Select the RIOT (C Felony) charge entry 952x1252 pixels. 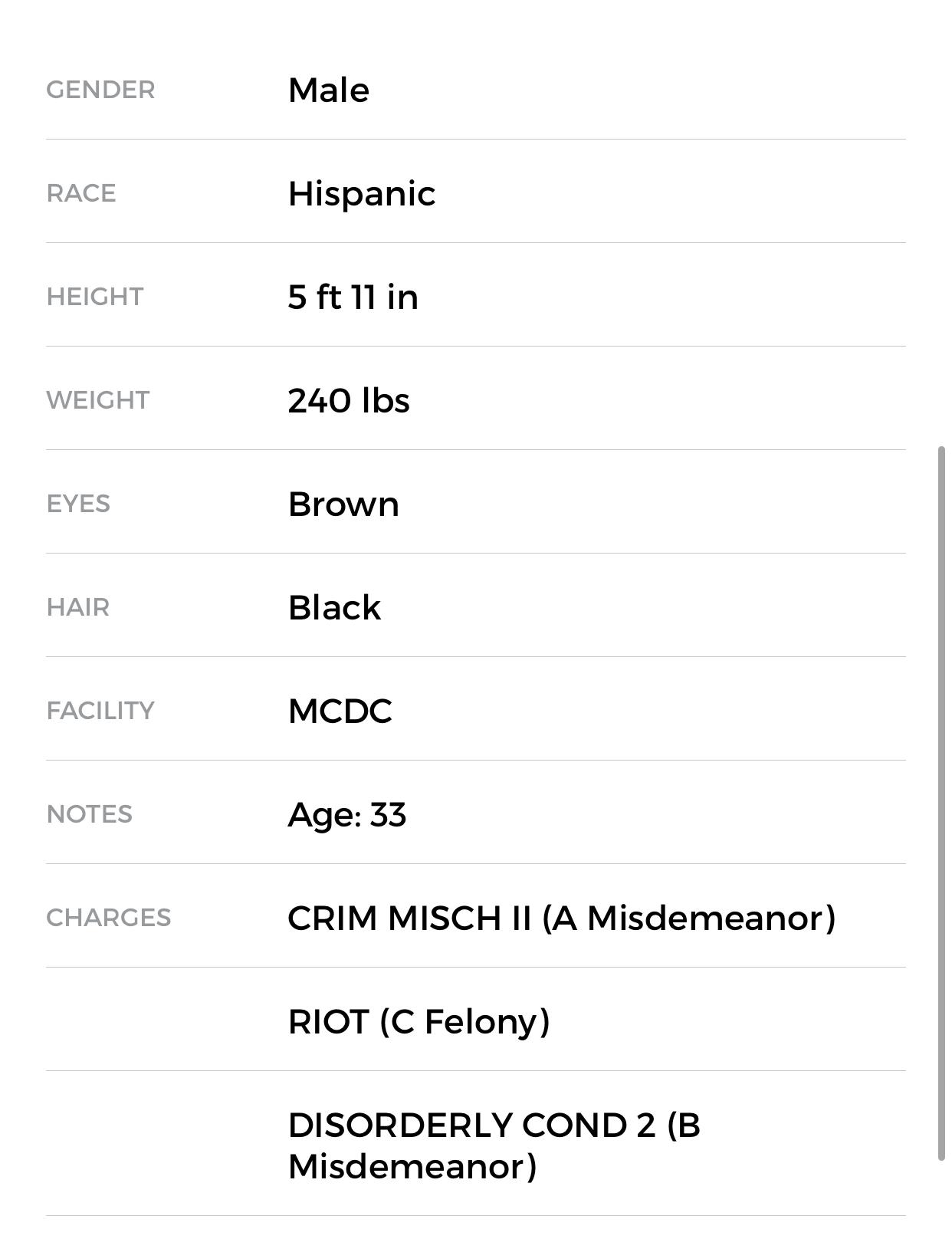pyautogui.click(x=419, y=1021)
